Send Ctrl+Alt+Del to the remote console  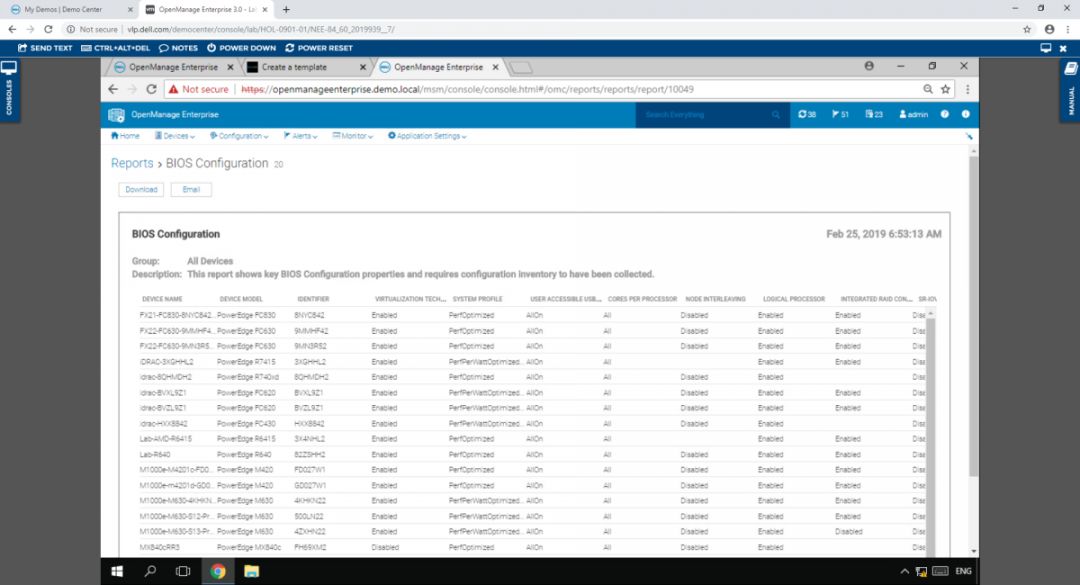coord(115,48)
